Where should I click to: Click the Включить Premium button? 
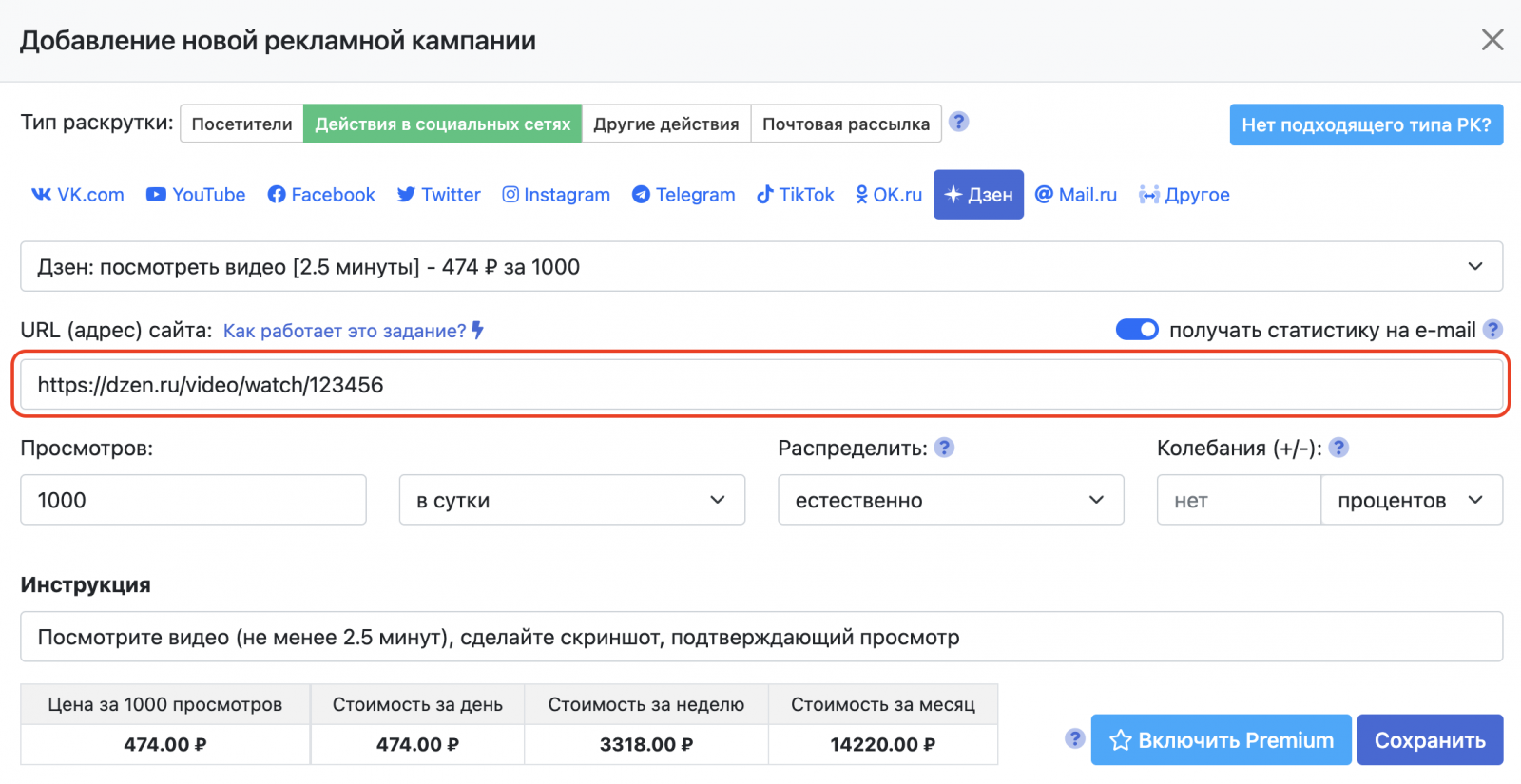click(1221, 740)
